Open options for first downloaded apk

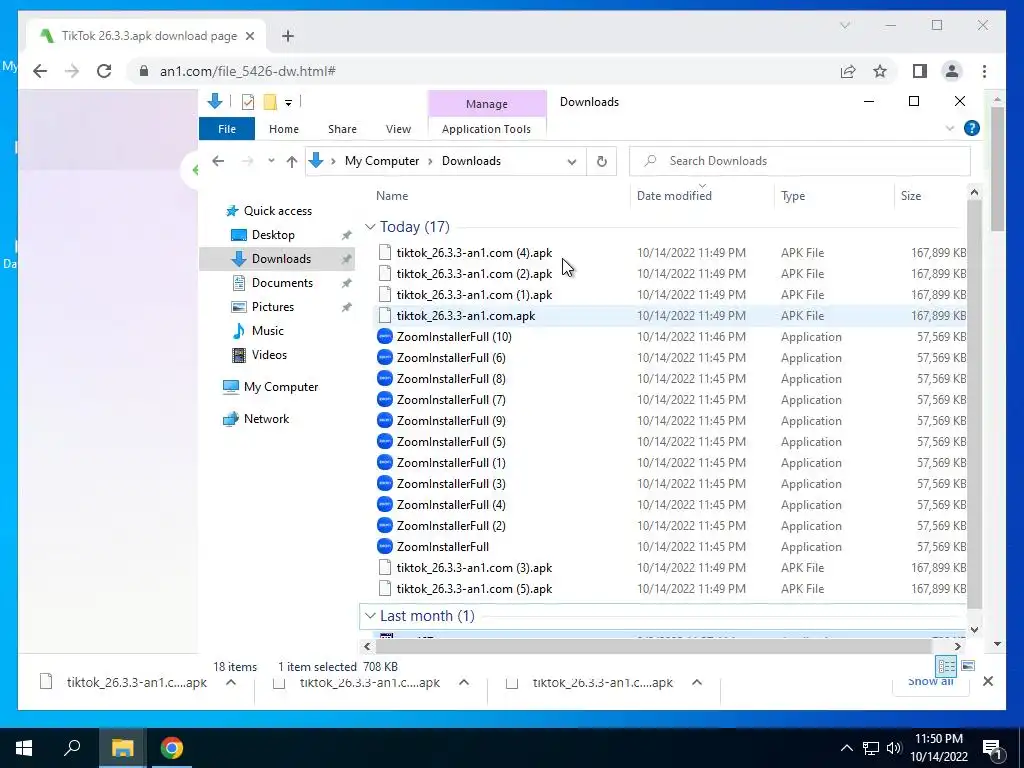(231, 682)
